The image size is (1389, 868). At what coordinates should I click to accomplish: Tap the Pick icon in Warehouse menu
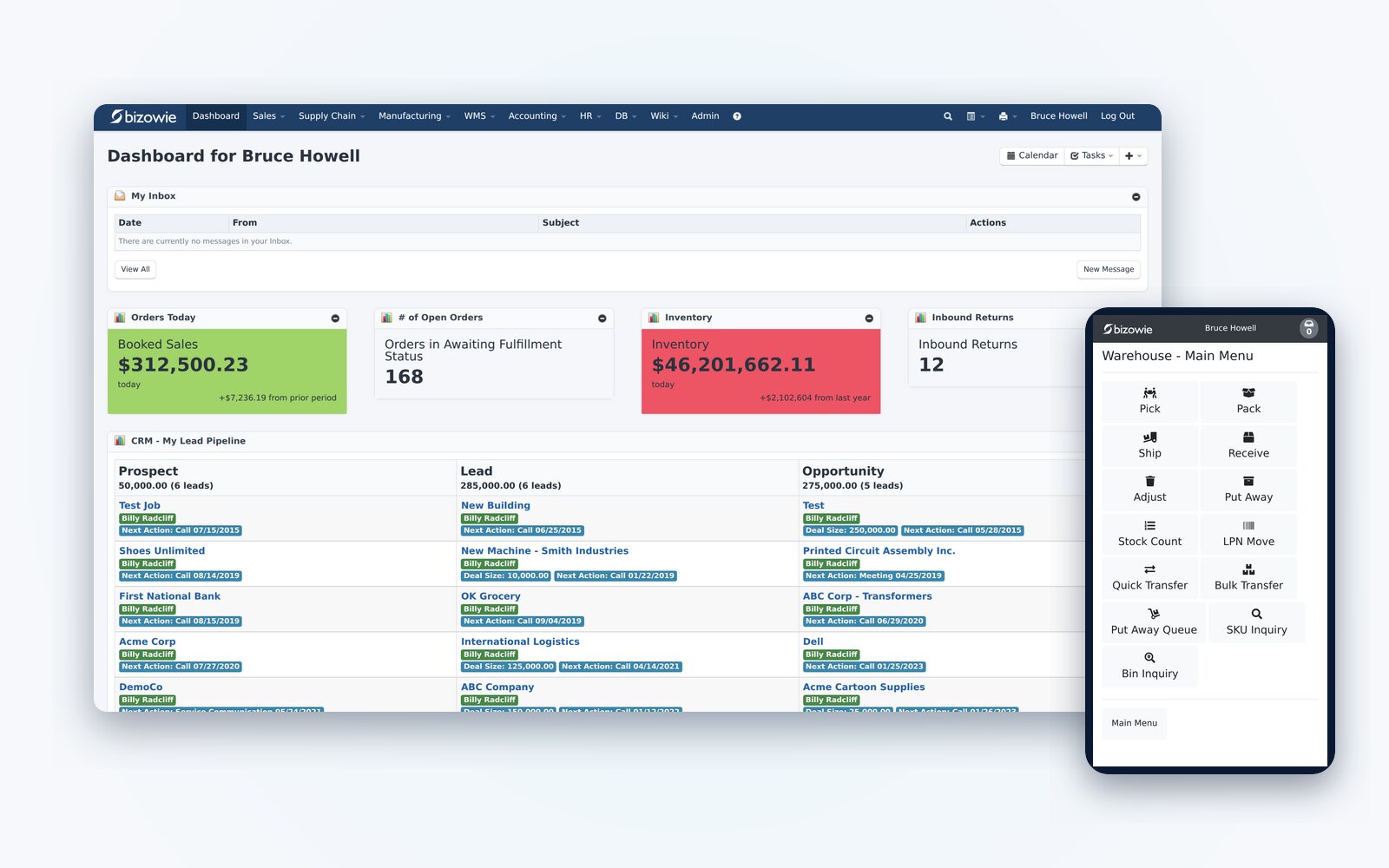click(1149, 393)
